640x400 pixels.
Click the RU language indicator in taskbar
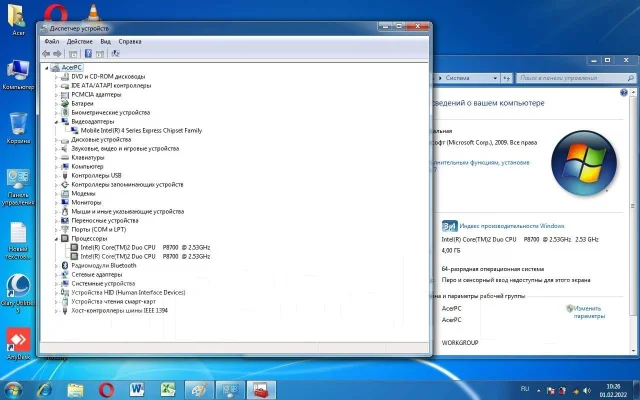525,389
